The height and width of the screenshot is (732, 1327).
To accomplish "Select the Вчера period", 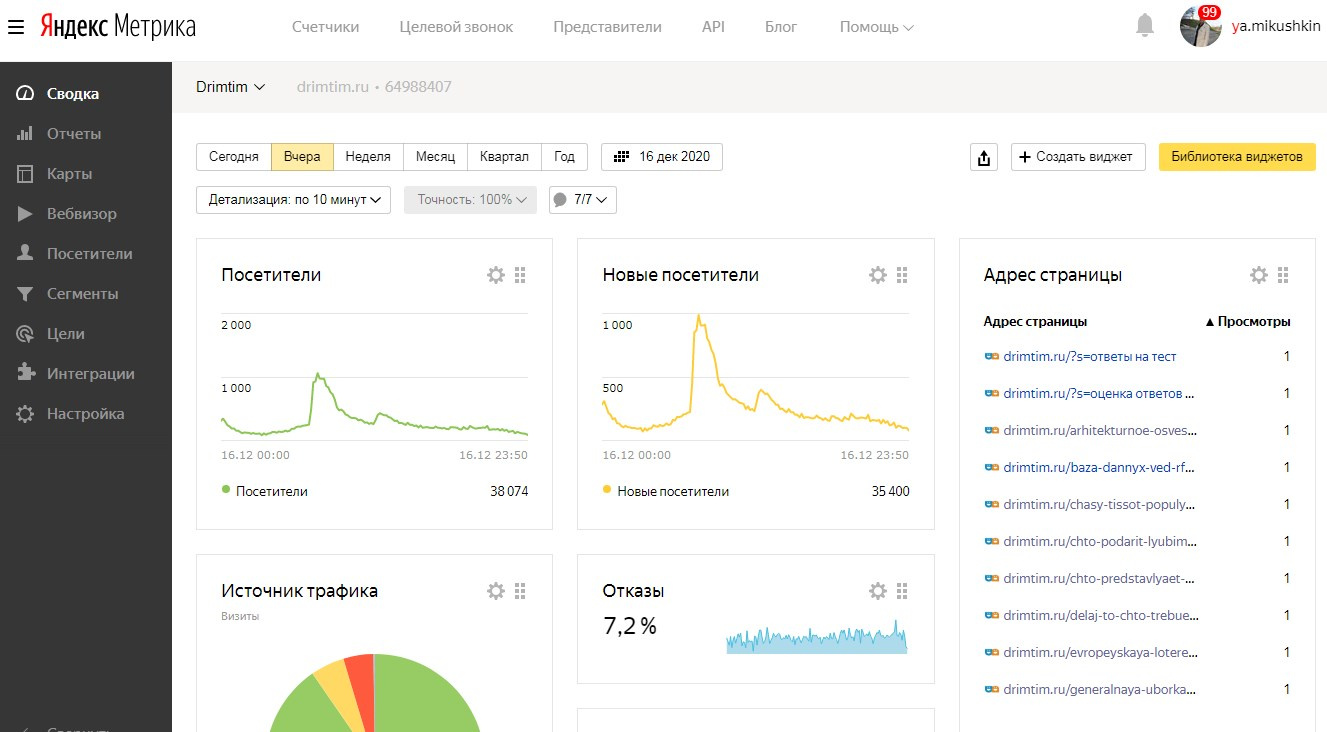I will (302, 157).
